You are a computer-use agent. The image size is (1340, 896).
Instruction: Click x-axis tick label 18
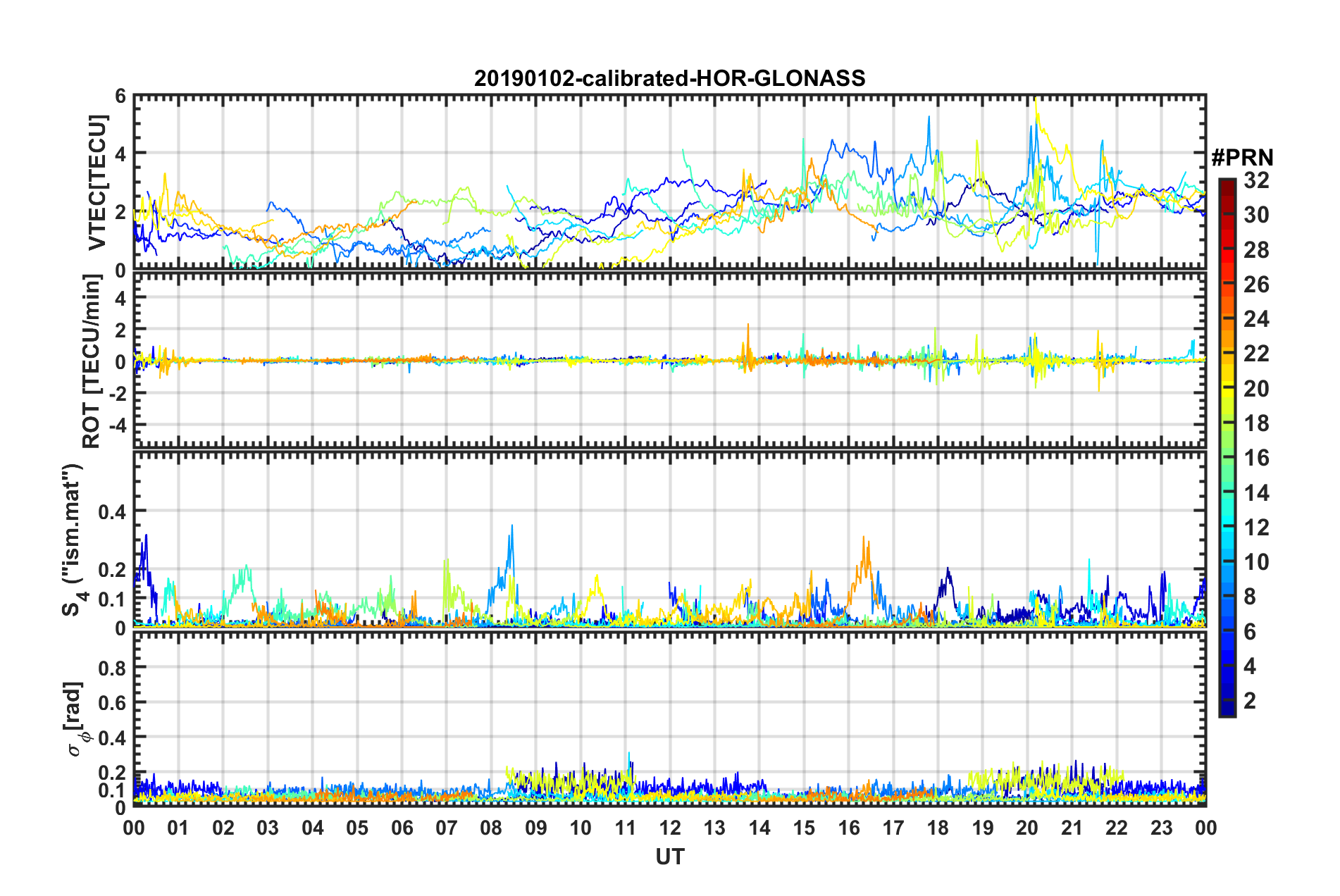pyautogui.click(x=938, y=828)
